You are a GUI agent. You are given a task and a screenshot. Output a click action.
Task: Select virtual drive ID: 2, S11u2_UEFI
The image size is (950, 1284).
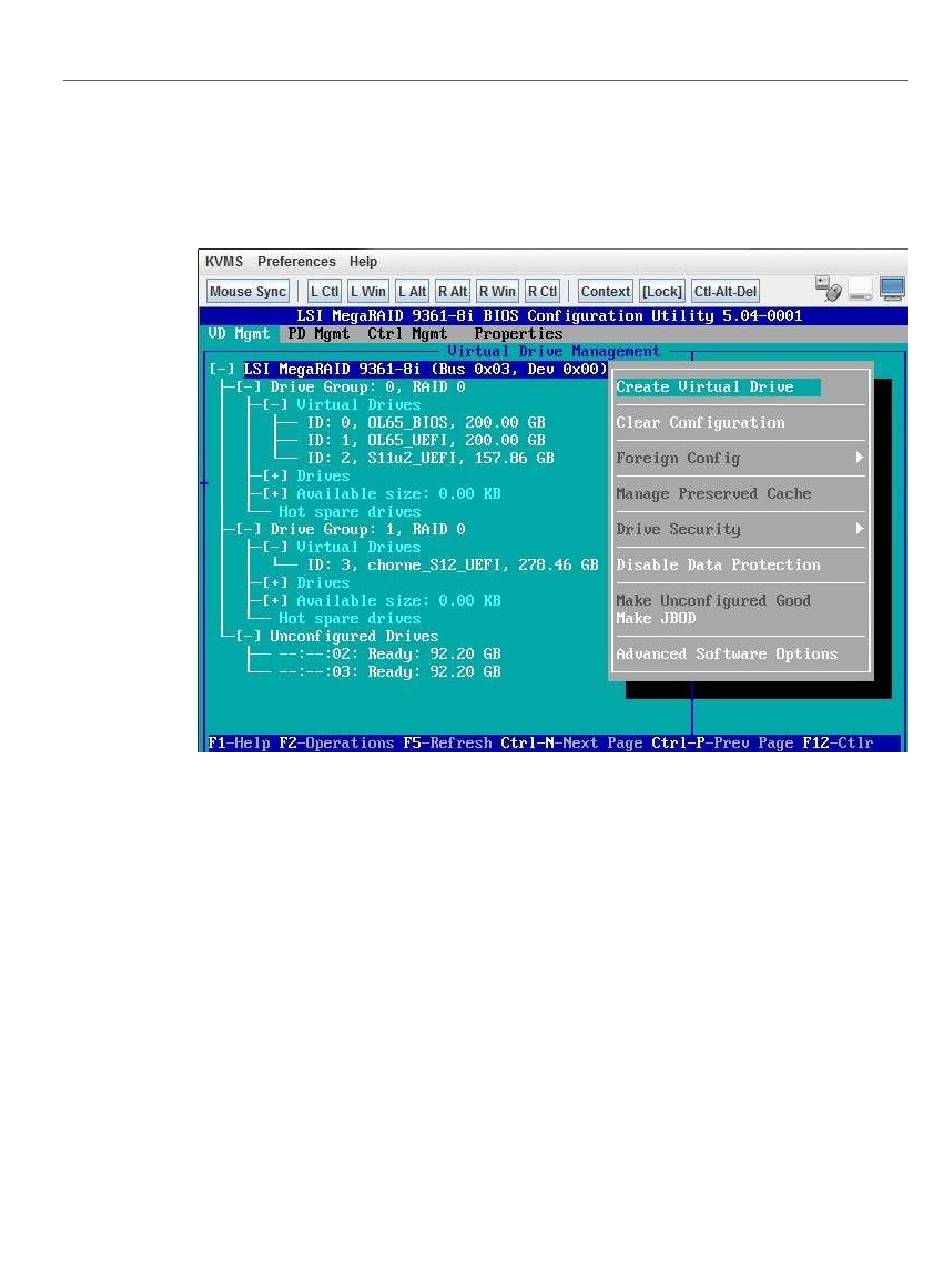[430, 458]
